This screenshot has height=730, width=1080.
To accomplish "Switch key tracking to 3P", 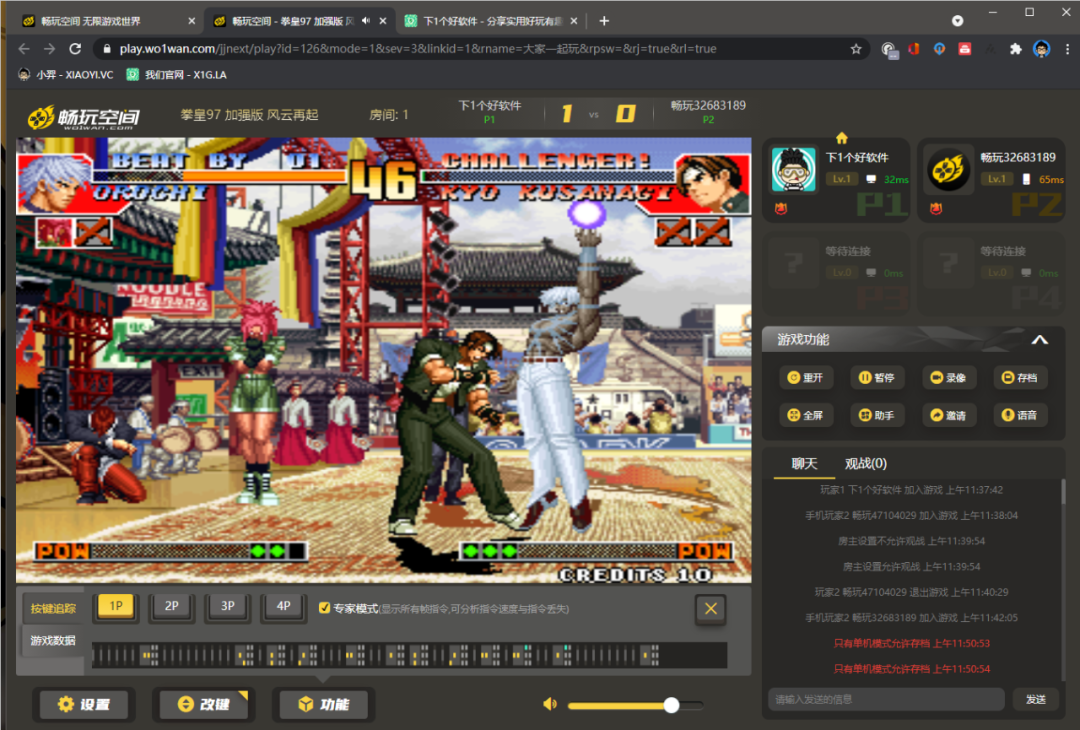I will click(227, 606).
